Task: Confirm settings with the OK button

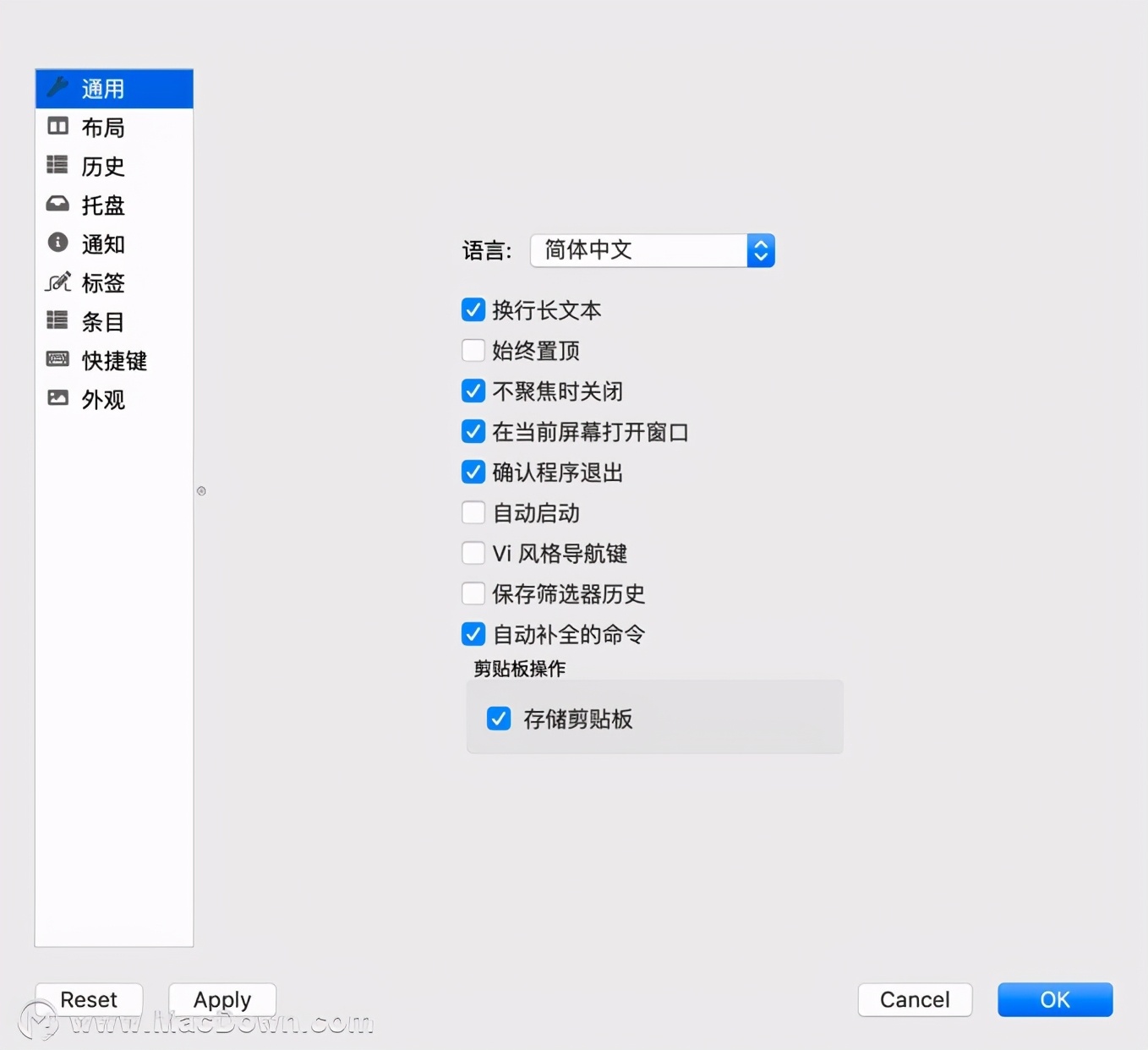Action: click(x=1054, y=999)
